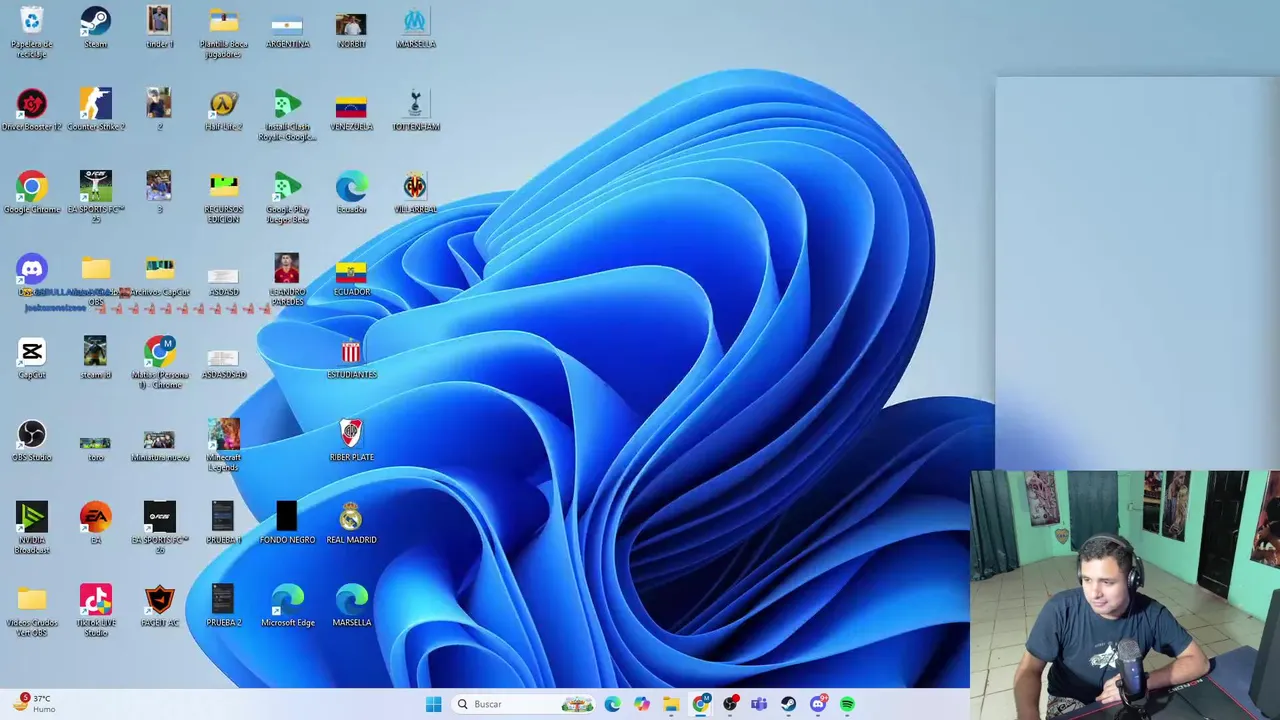Open Matias (Persona 1) Chrome profile shortcut
1280x720 pixels.
160,363
